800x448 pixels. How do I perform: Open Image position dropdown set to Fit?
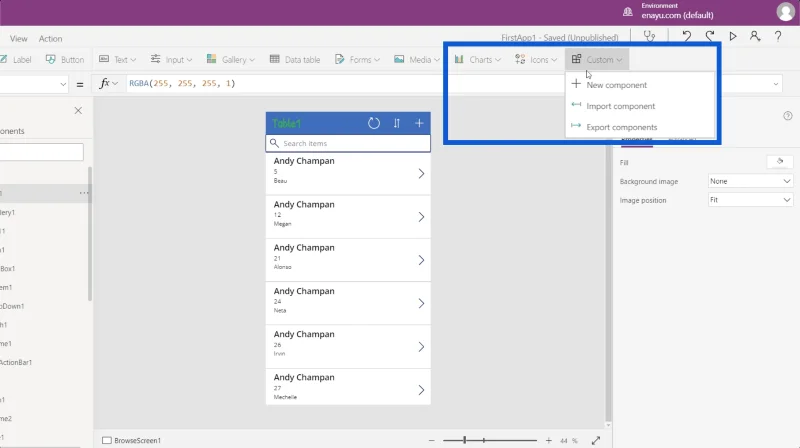750,200
